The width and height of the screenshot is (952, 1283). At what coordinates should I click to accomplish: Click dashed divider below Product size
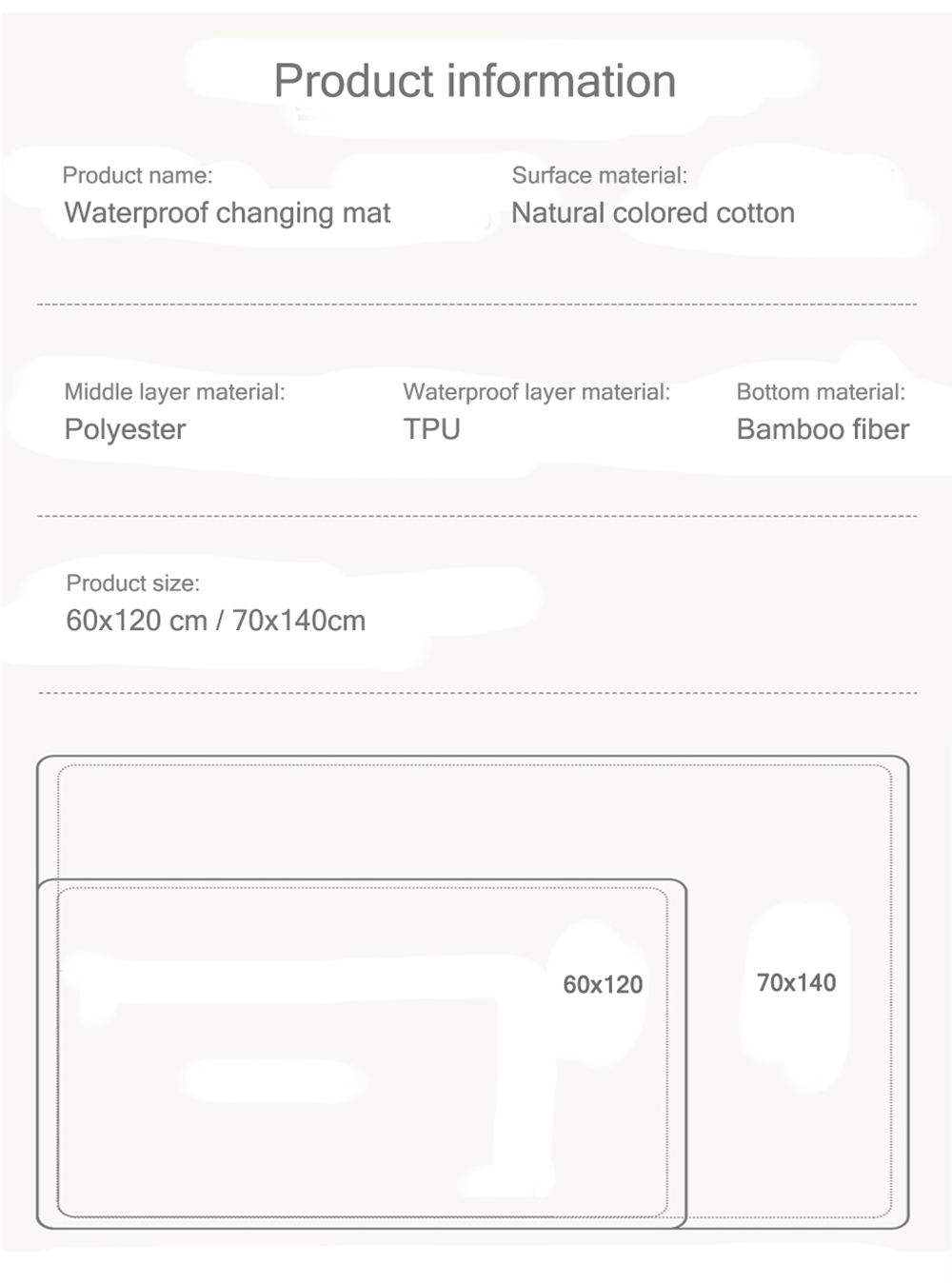(476, 693)
